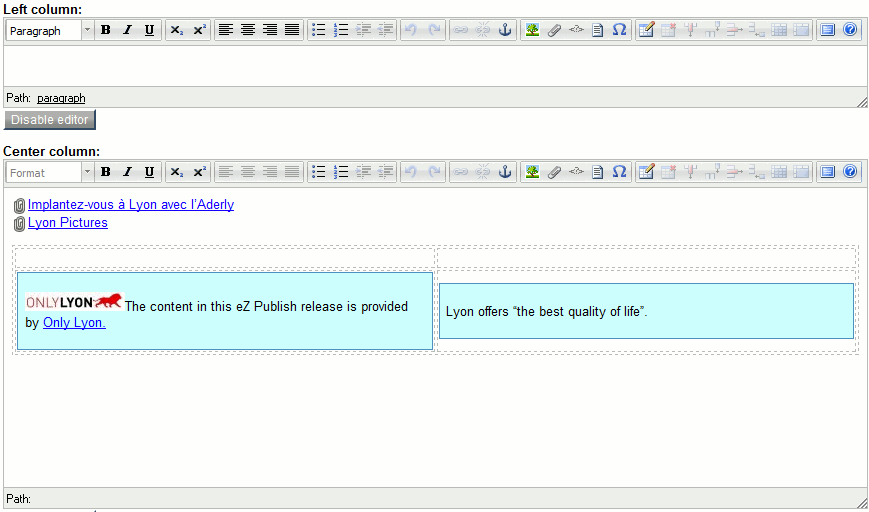This screenshot has width=869, height=512.
Task: Click inside the Left column text area
Action: click(434, 65)
